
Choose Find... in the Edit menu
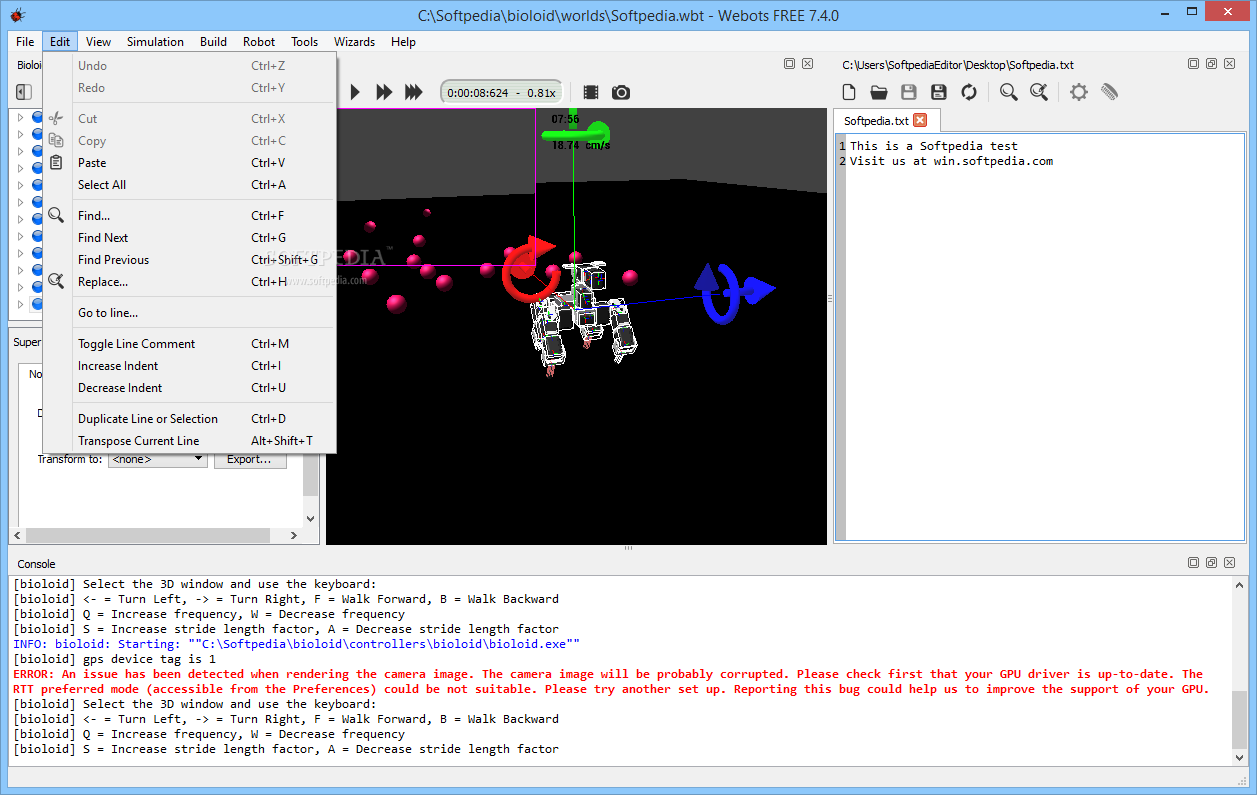pos(189,216)
